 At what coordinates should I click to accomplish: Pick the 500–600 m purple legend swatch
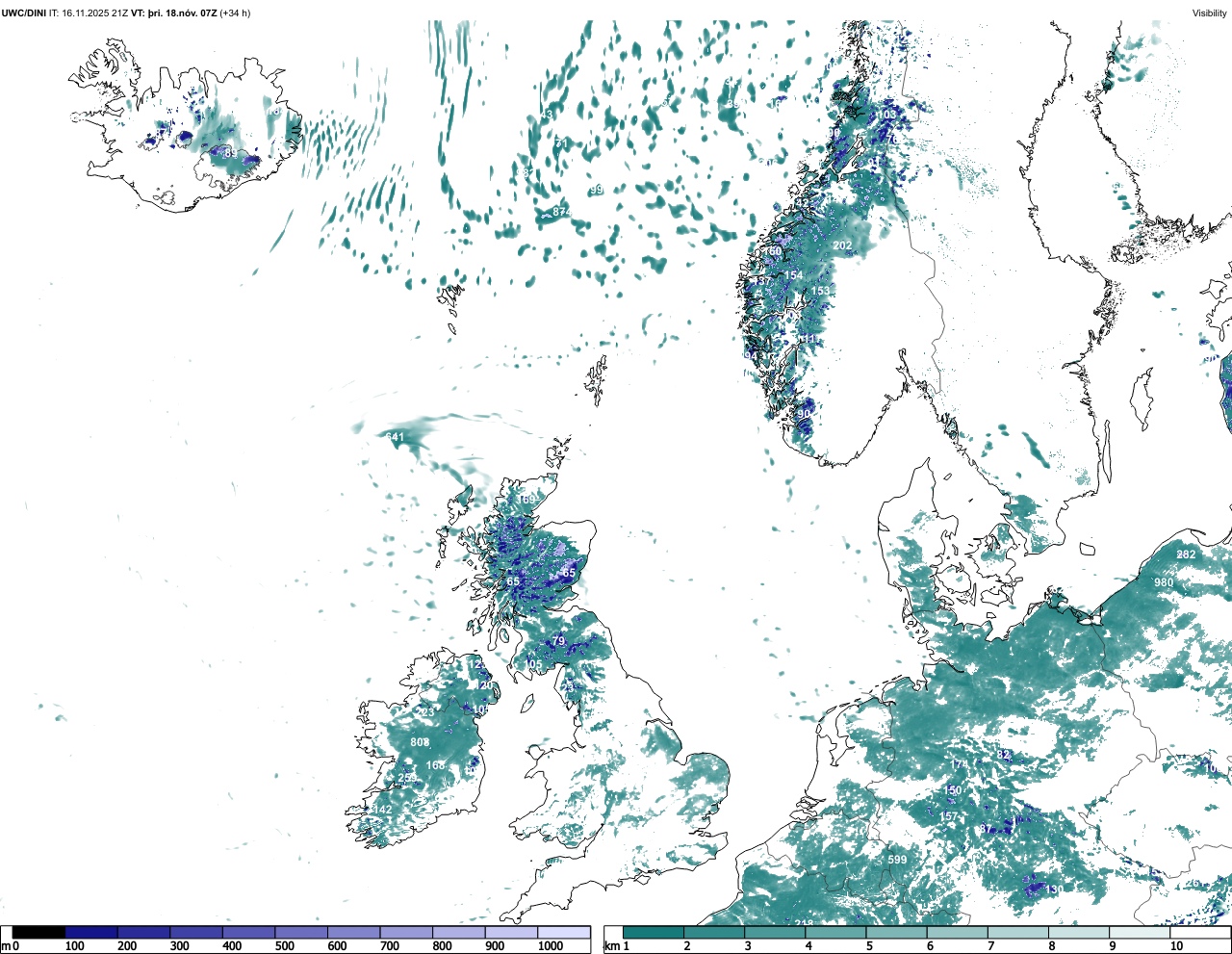(x=301, y=933)
